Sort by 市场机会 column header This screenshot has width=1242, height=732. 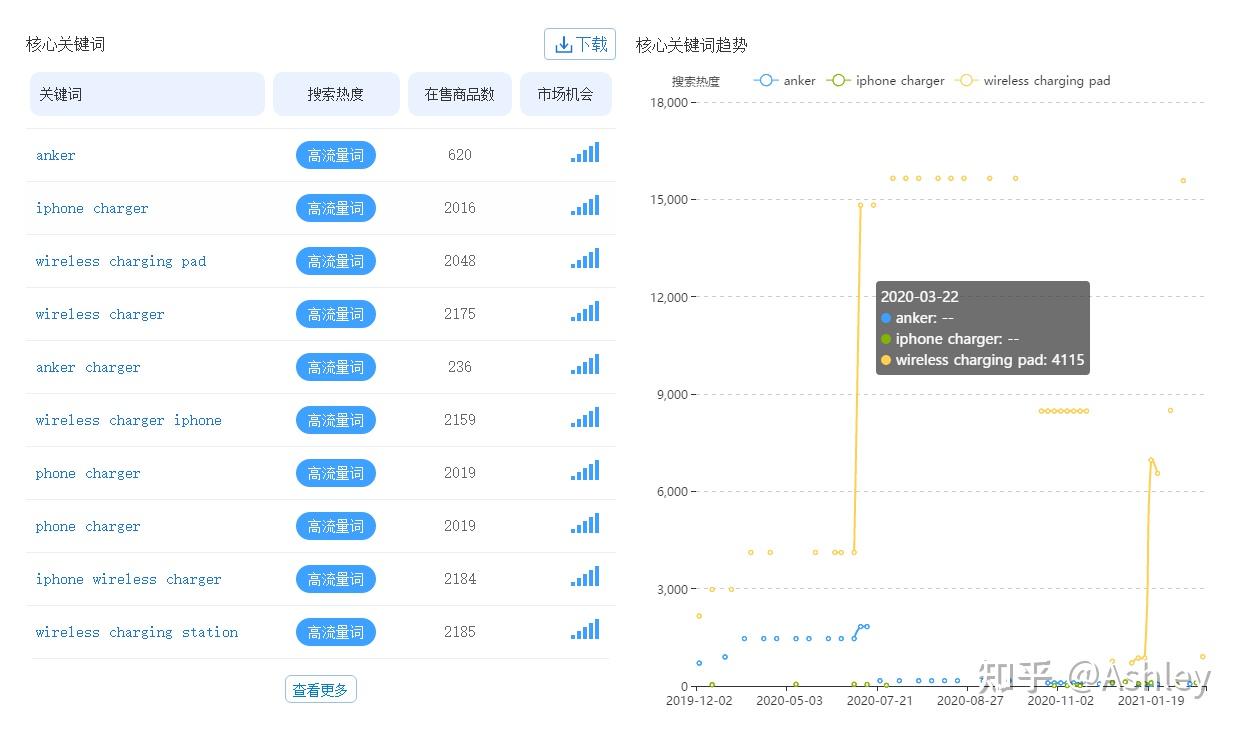(x=566, y=94)
